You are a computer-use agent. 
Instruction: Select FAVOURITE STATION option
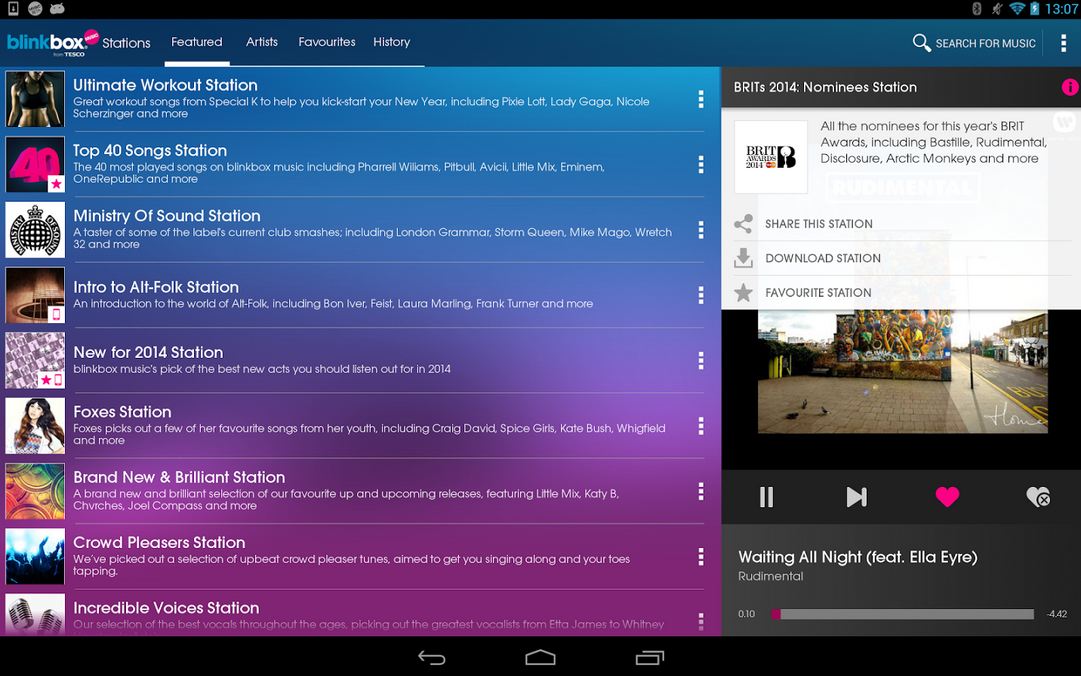pyautogui.click(x=818, y=293)
